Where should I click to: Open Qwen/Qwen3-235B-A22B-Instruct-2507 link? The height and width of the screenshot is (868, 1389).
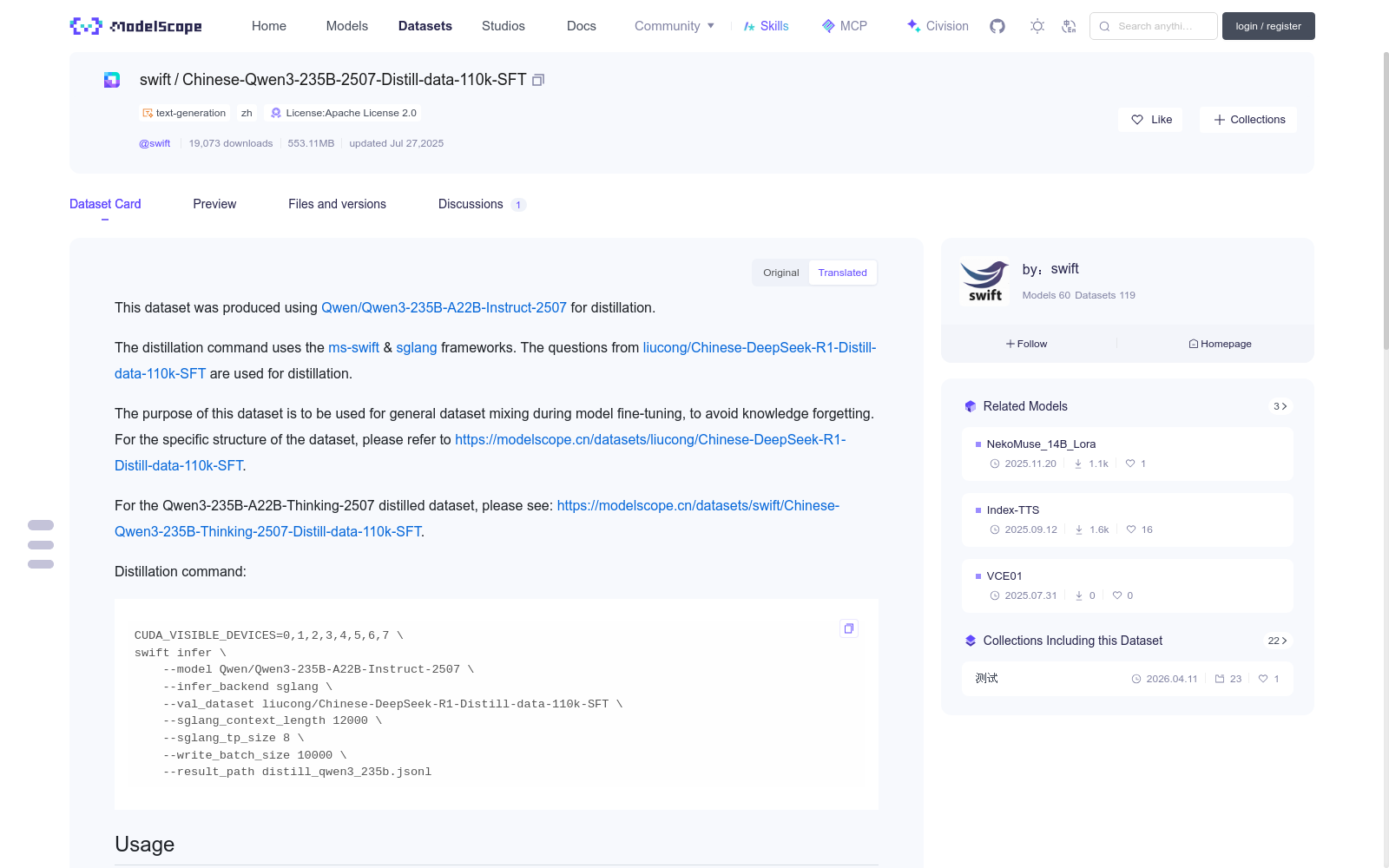coord(444,307)
